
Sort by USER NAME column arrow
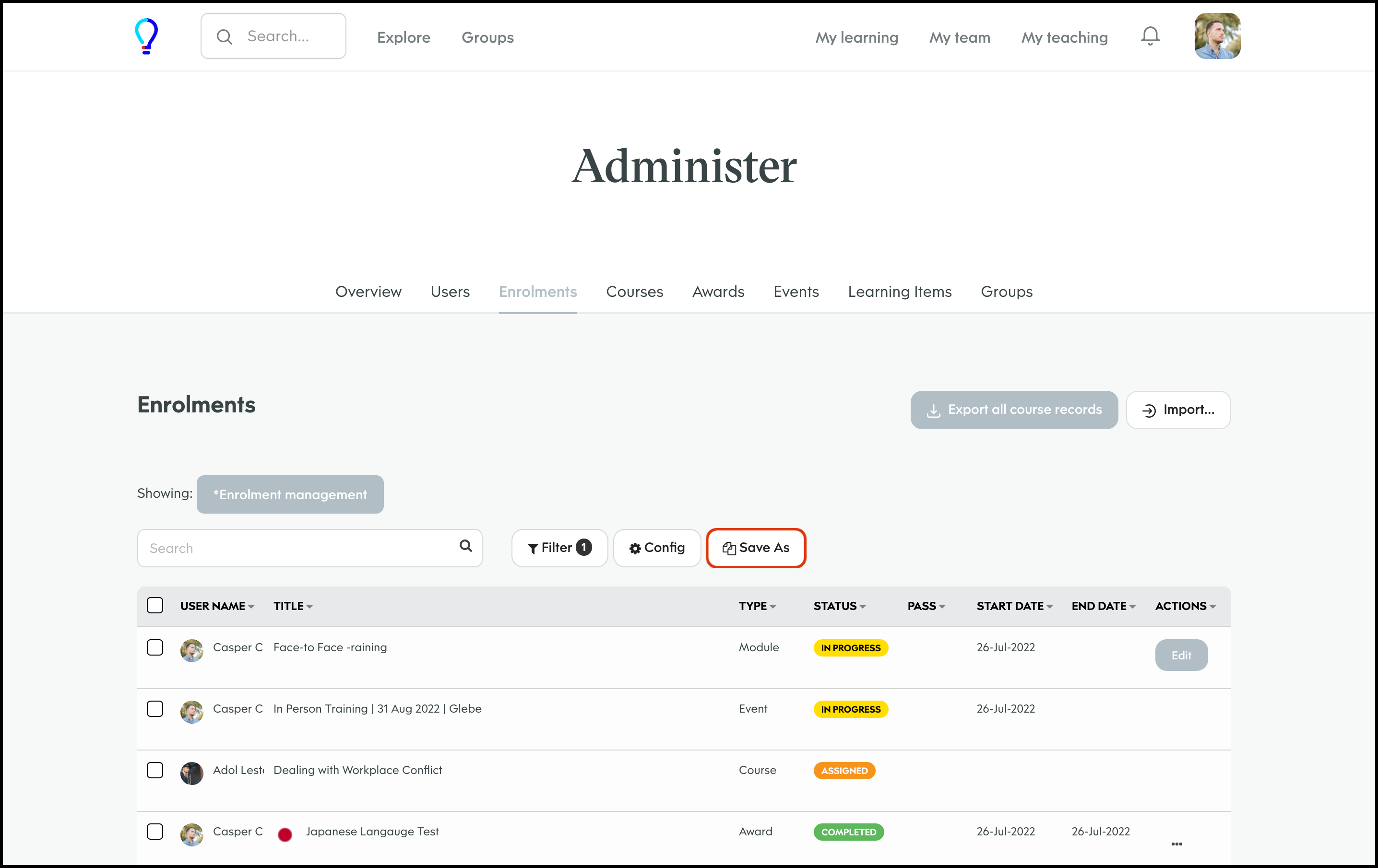(x=251, y=607)
